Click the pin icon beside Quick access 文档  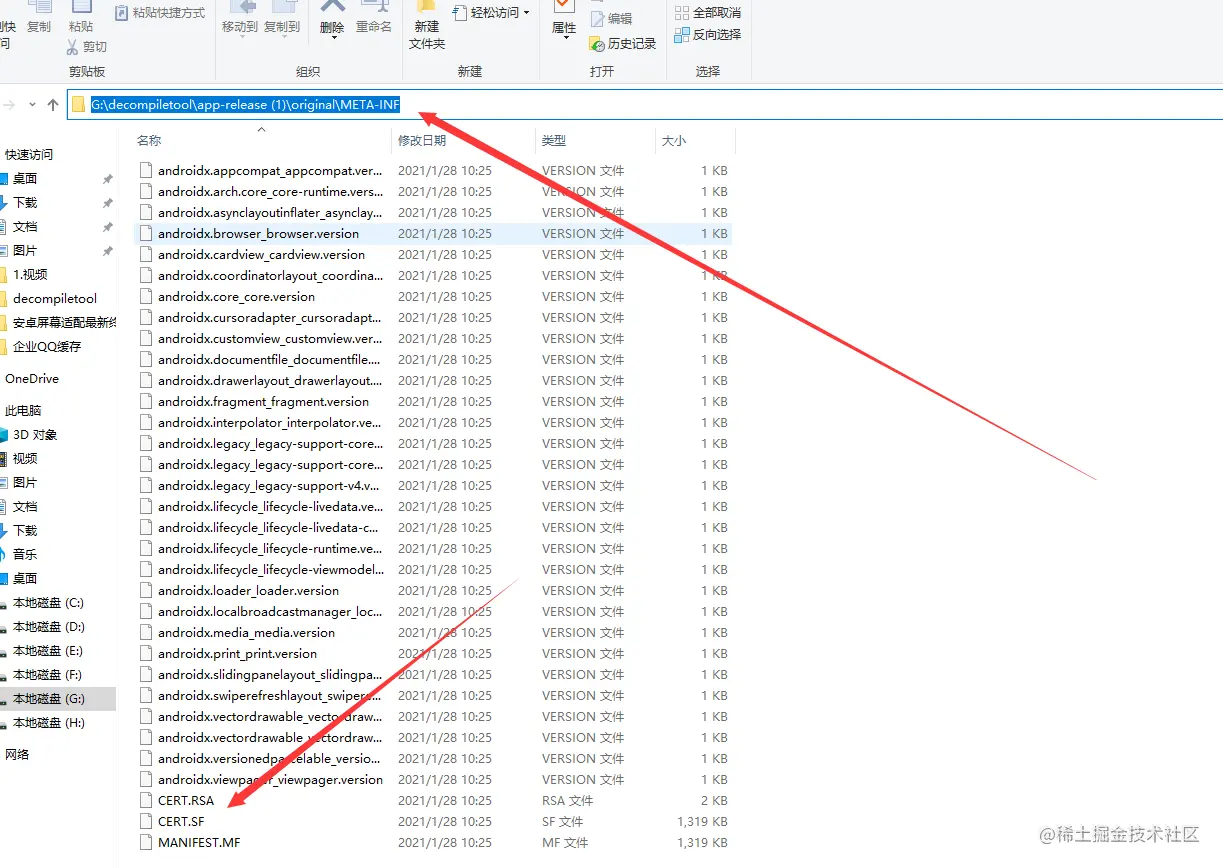pos(108,227)
